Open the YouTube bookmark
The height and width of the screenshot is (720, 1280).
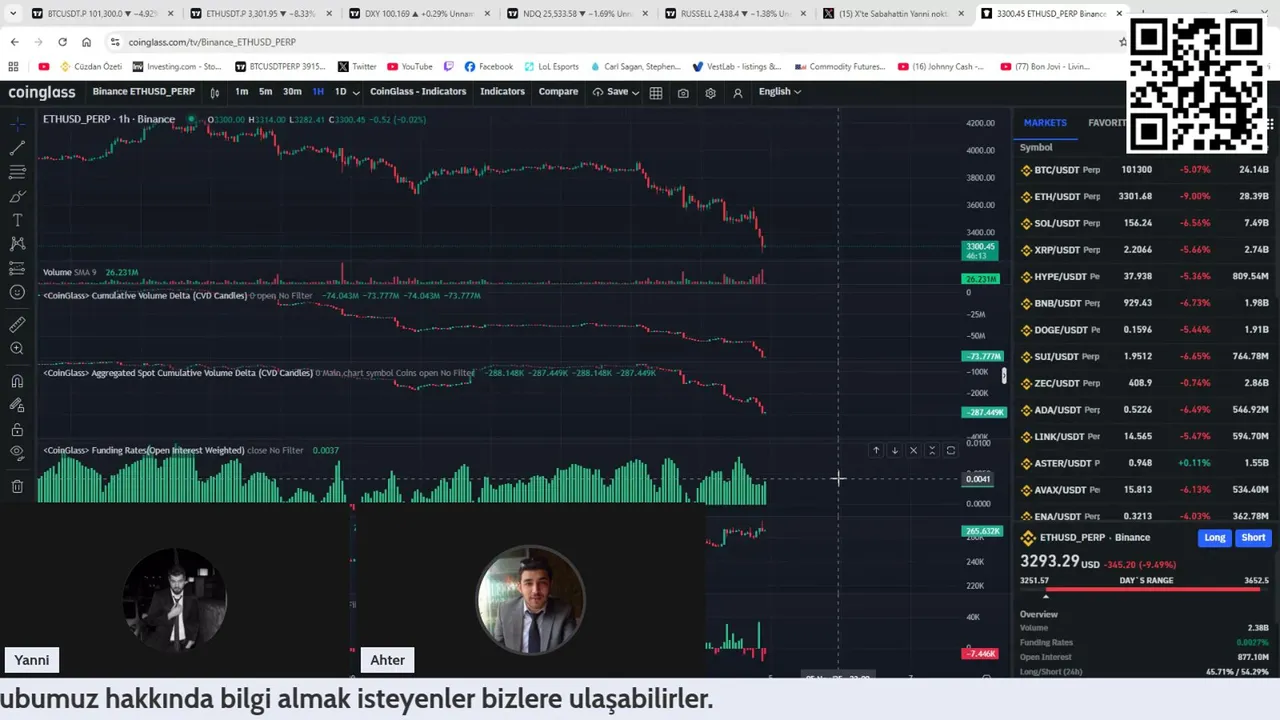[x=410, y=67]
